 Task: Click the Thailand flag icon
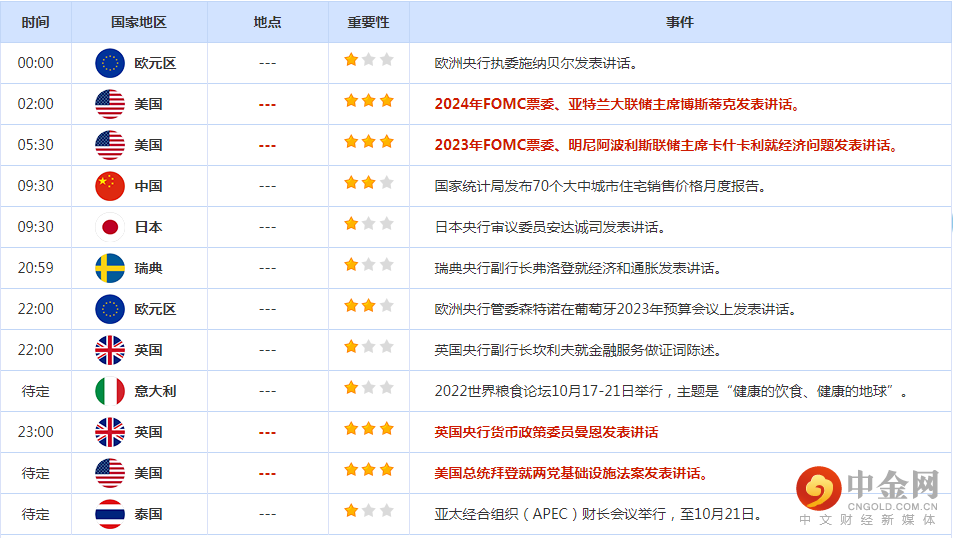pyautogui.click(x=110, y=514)
